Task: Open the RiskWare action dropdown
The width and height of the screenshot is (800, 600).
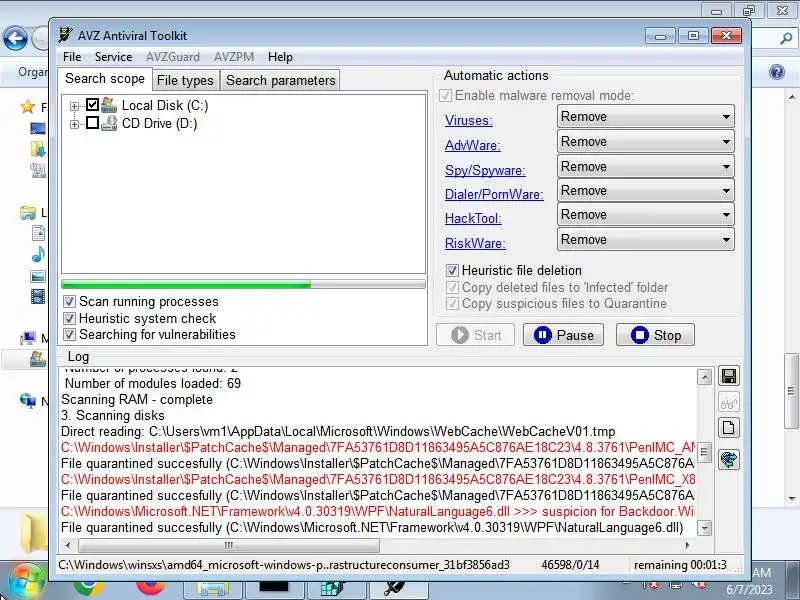Action: 645,239
